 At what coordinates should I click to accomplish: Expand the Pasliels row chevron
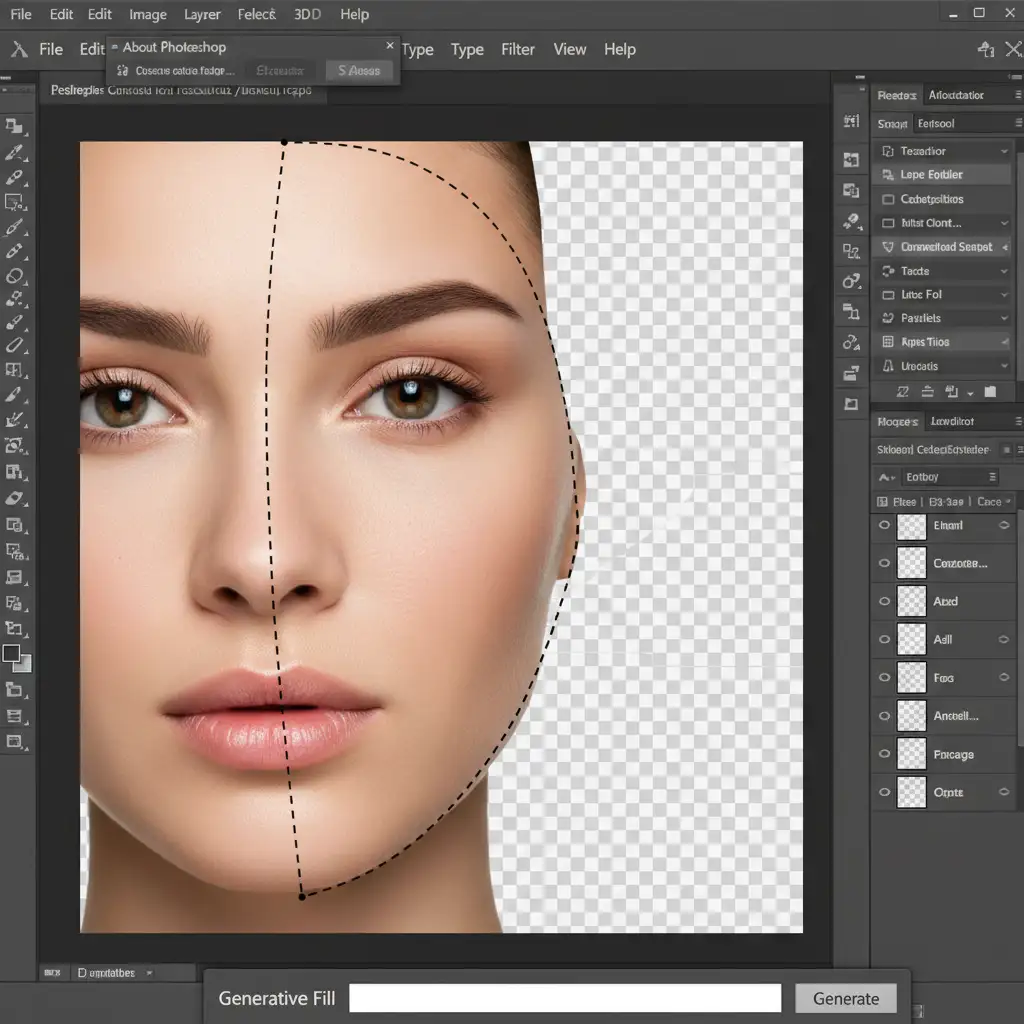1004,318
